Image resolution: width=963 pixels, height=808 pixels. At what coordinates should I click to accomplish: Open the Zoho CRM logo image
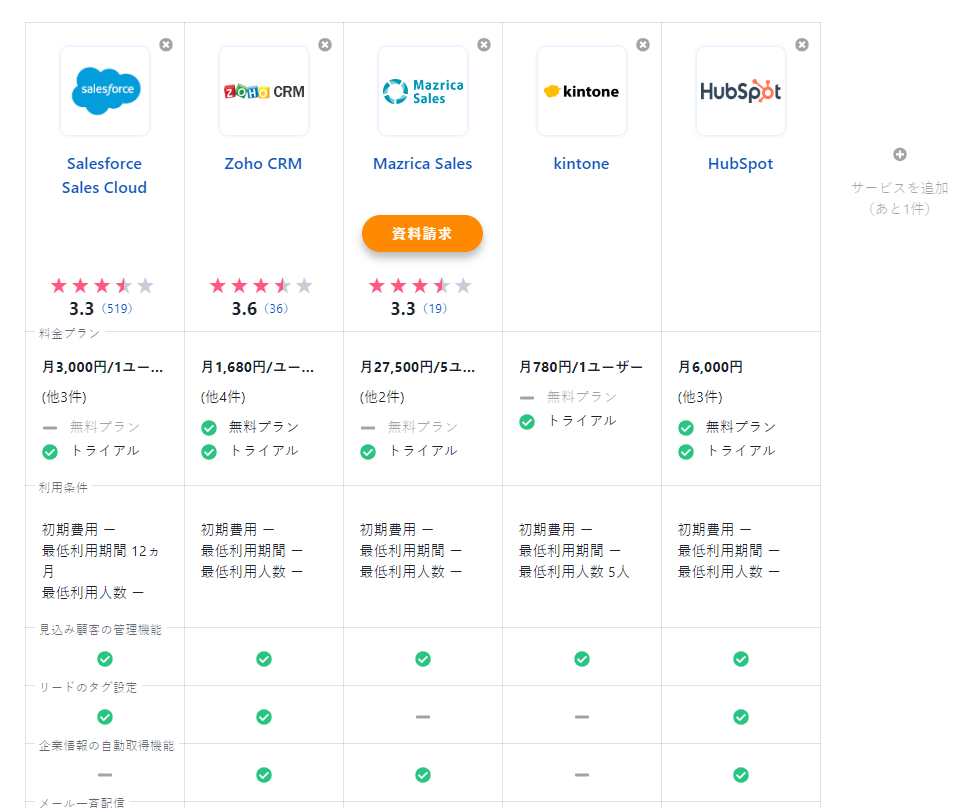[x=264, y=91]
